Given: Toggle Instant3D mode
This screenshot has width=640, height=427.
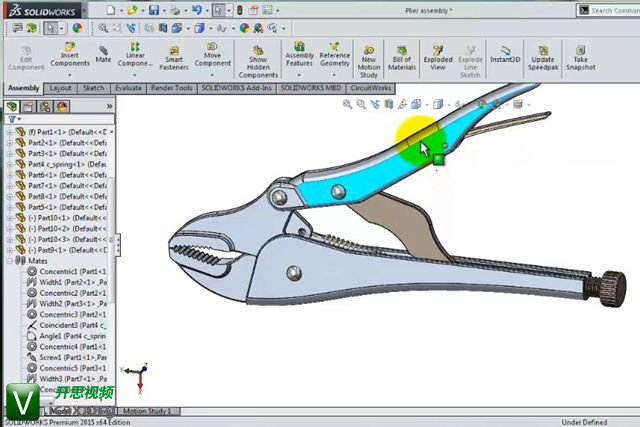Looking at the screenshot, I should pos(505,54).
